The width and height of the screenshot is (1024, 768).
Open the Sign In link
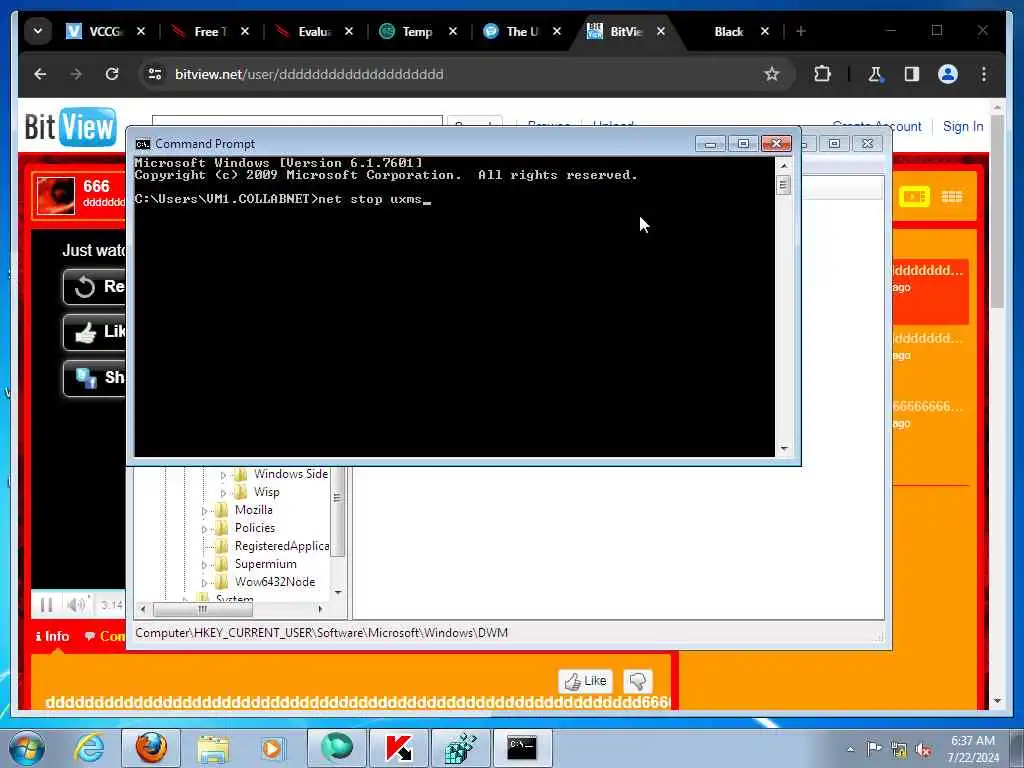pos(963,127)
